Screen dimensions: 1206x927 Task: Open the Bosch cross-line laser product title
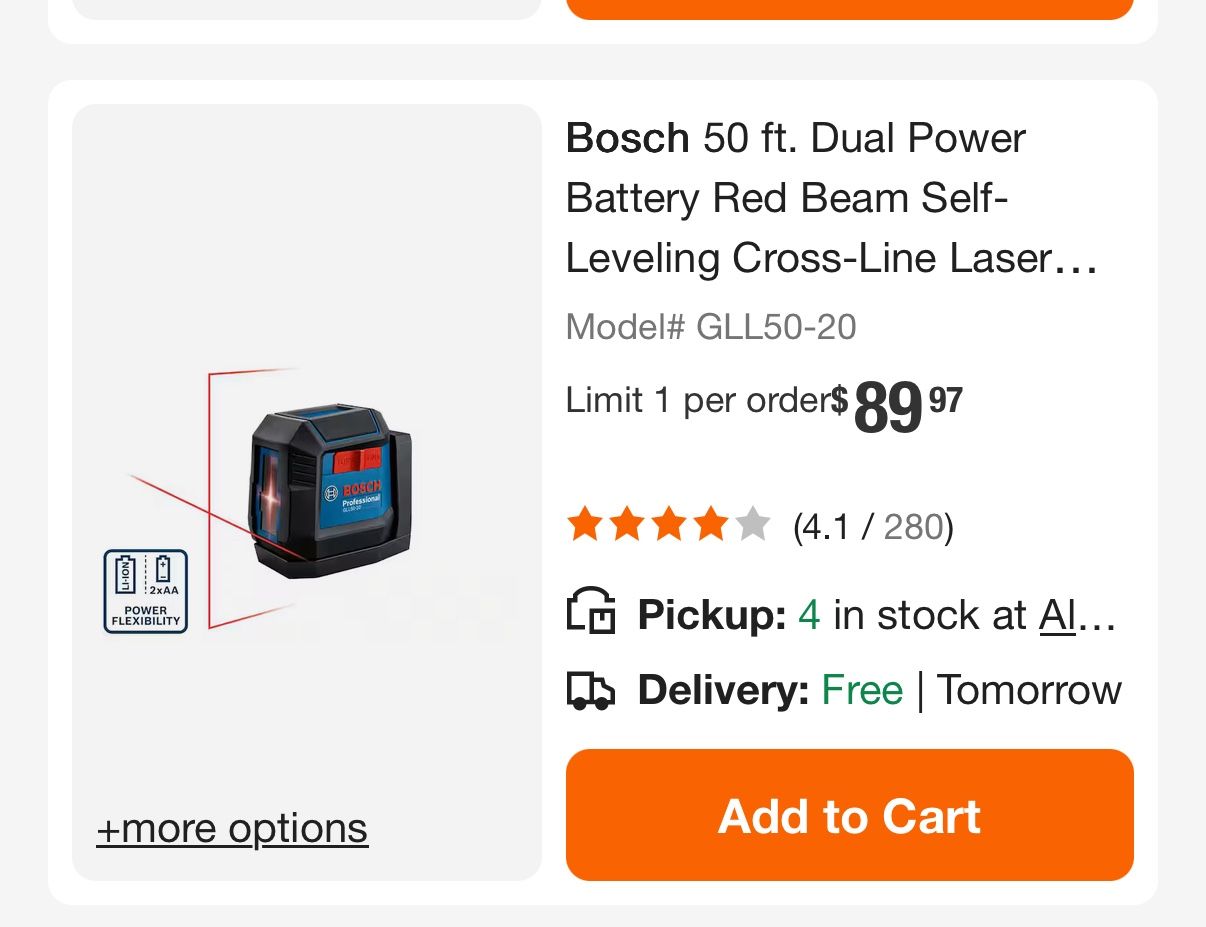[831, 198]
